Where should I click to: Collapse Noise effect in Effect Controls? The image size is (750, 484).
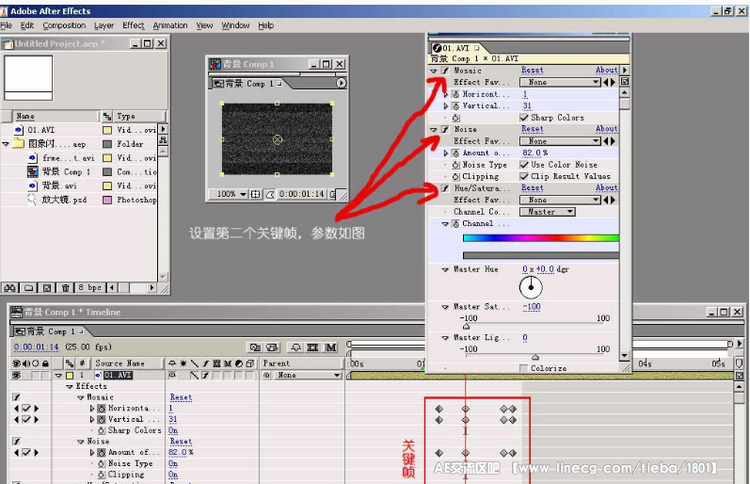tap(433, 130)
